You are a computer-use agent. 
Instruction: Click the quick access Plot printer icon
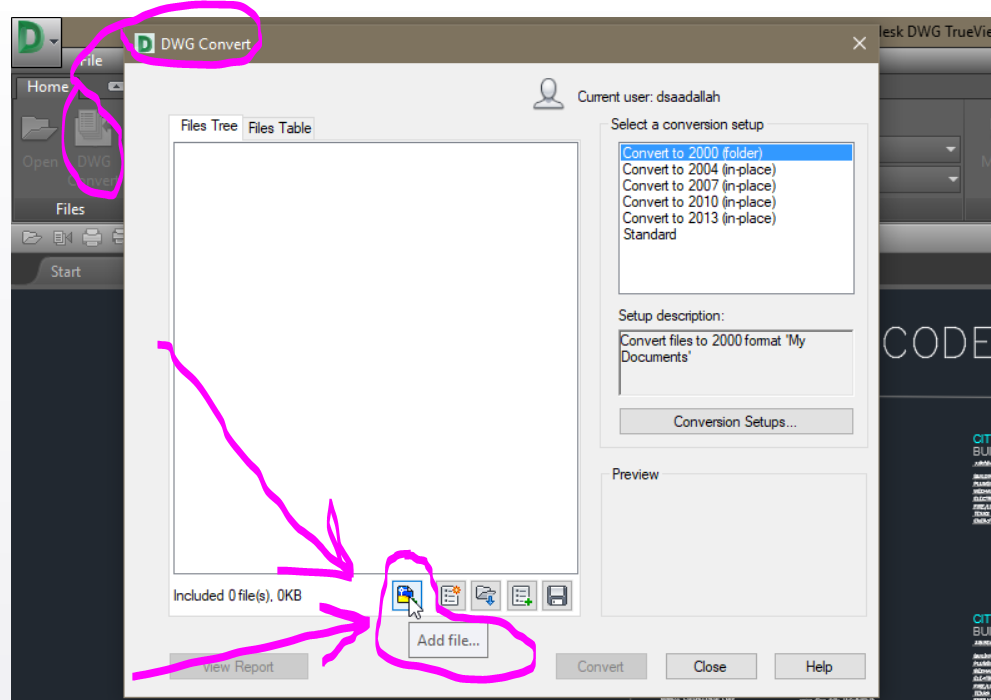[92, 238]
